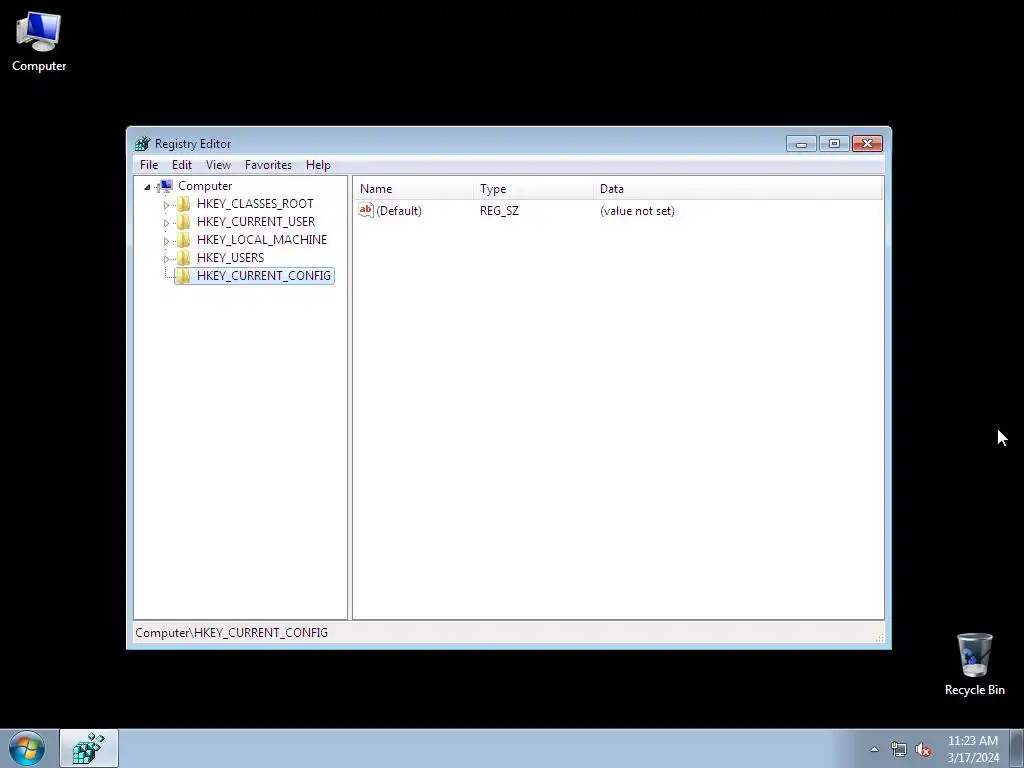Open the File menu

149,165
